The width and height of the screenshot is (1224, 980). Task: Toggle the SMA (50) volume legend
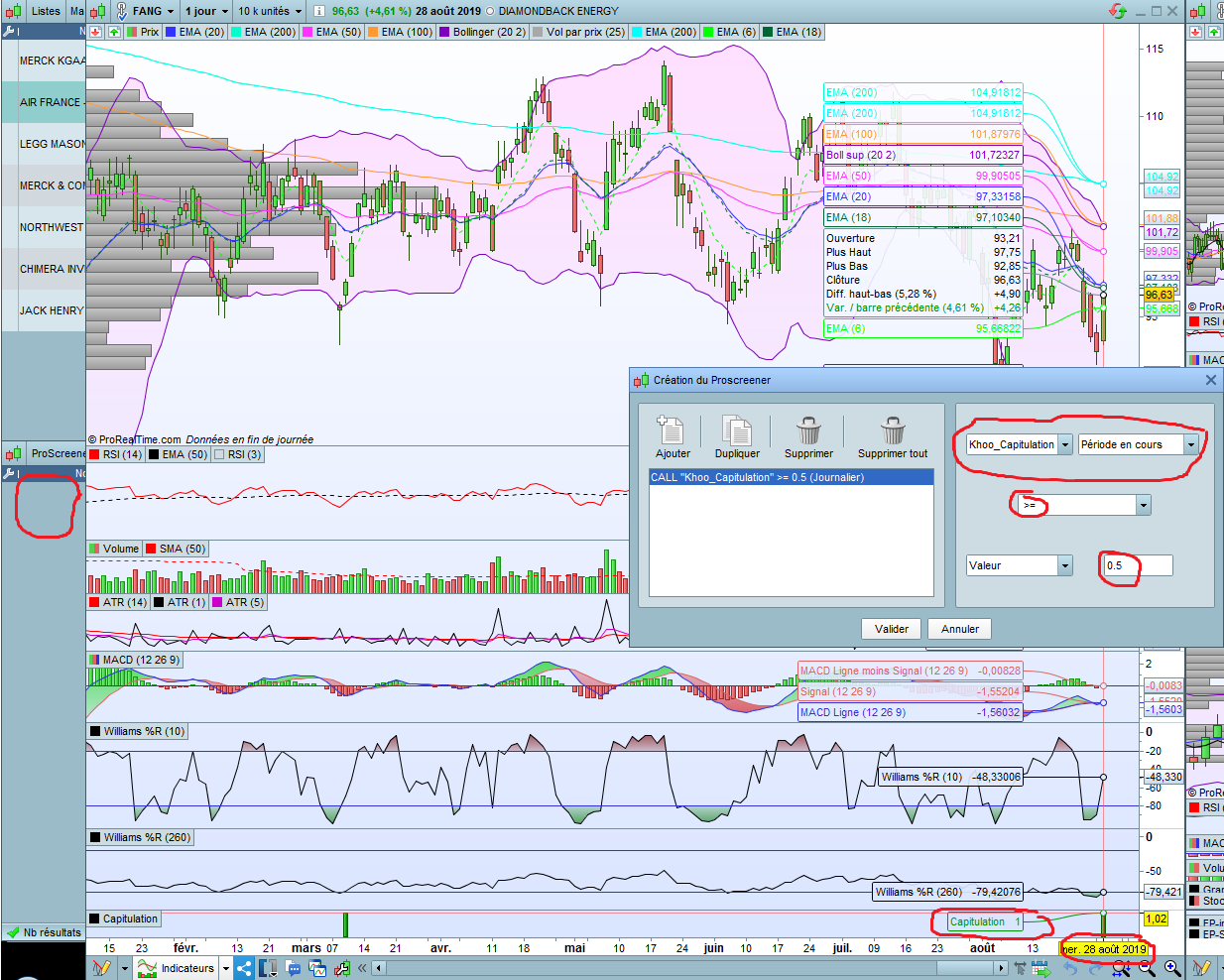pos(176,549)
